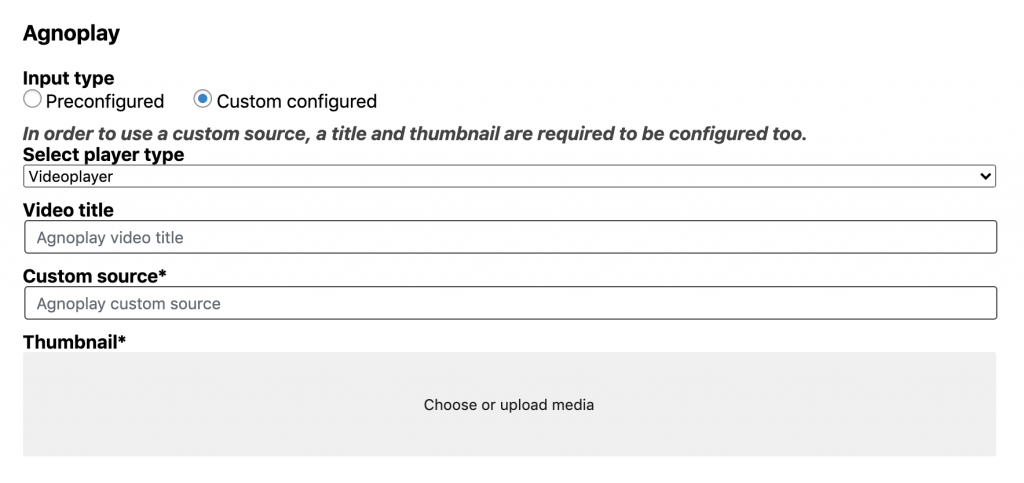Open the Select player type dropdown
1024x483 pixels.
pos(509,176)
